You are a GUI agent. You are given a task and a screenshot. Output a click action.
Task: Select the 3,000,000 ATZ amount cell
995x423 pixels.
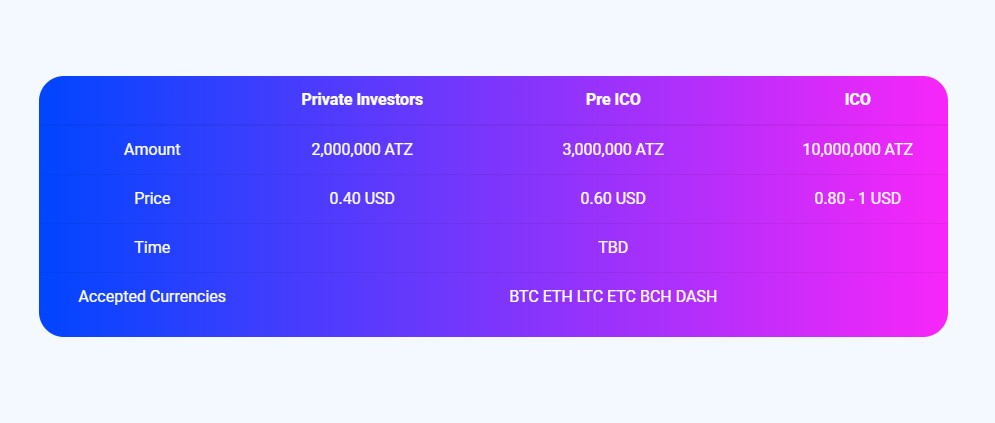[x=613, y=150]
